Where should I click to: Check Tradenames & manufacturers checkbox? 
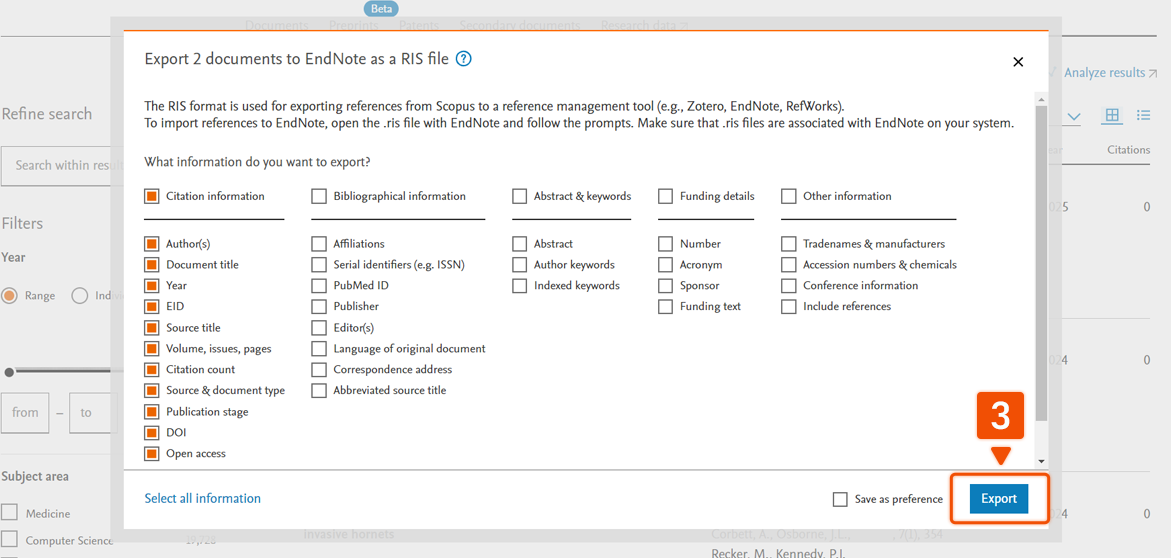[x=789, y=244]
